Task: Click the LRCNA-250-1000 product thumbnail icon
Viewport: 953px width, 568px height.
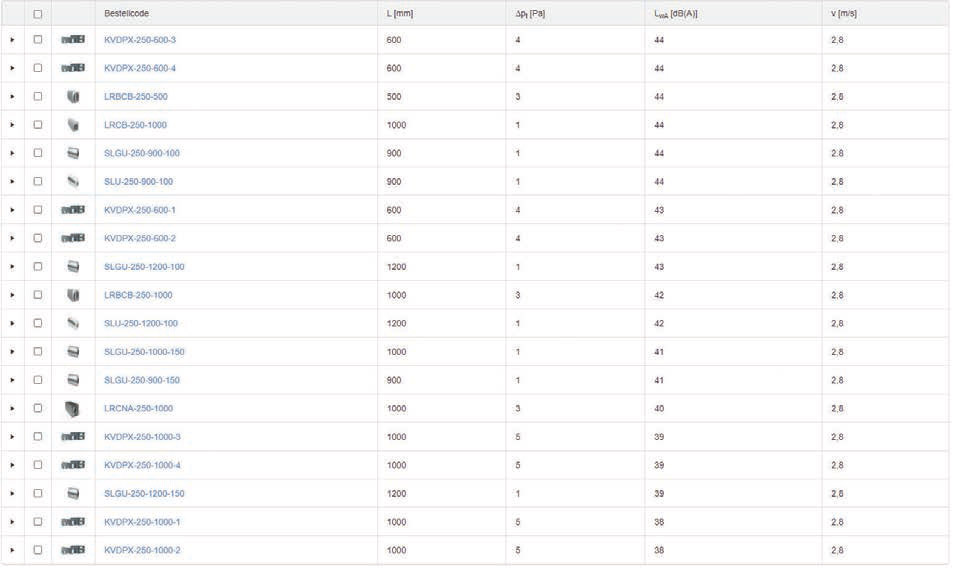Action: pos(72,409)
